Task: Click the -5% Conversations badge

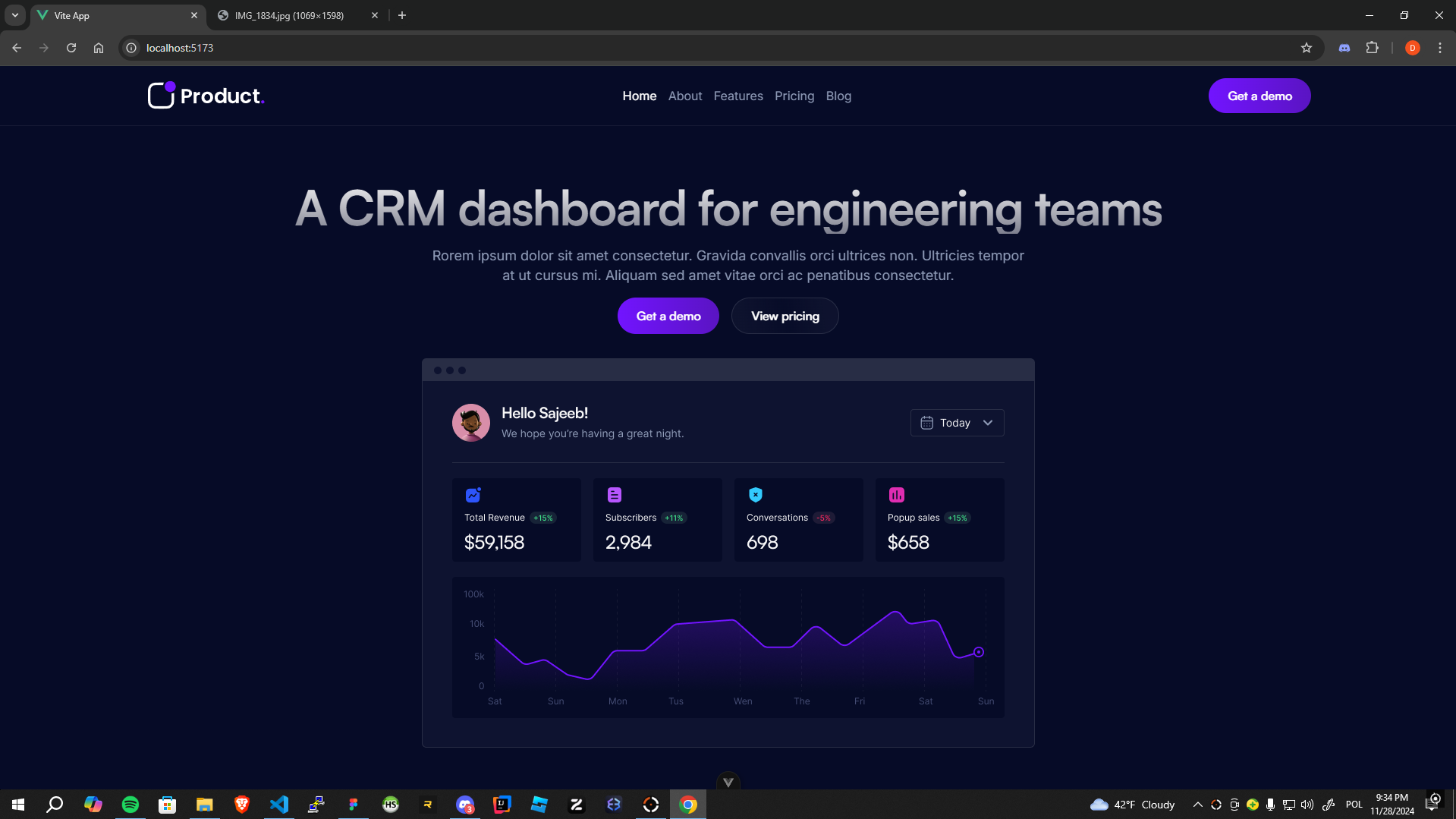Action: (x=823, y=518)
